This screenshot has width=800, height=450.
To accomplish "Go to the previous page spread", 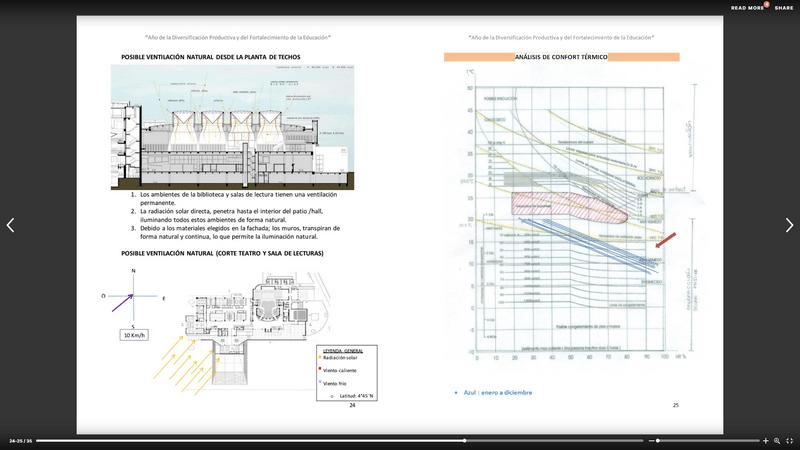I will [10, 225].
